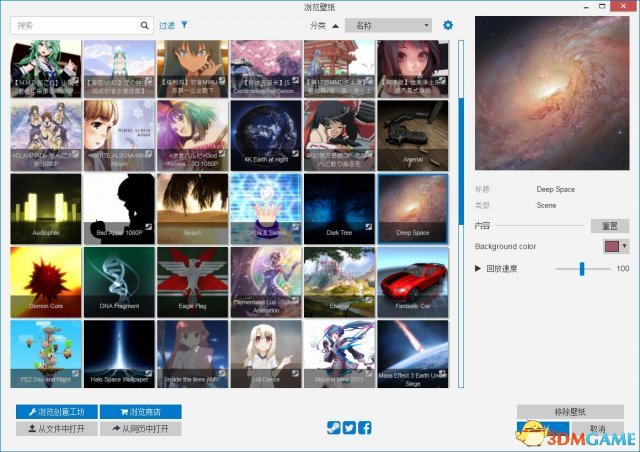
Task: Minimize the 浏览壁纸 window
Action: (x=587, y=7)
